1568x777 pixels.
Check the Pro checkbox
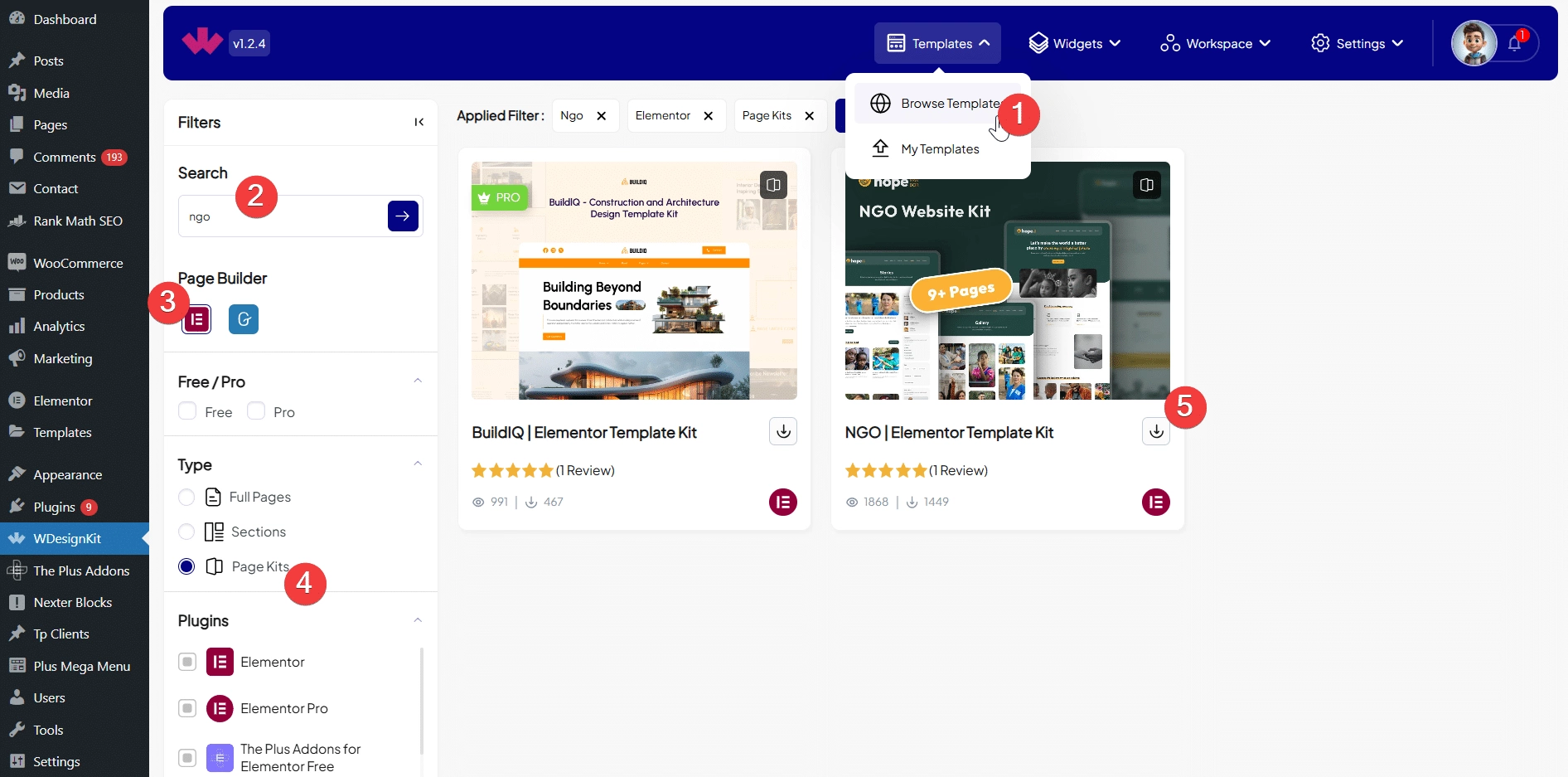pos(256,412)
